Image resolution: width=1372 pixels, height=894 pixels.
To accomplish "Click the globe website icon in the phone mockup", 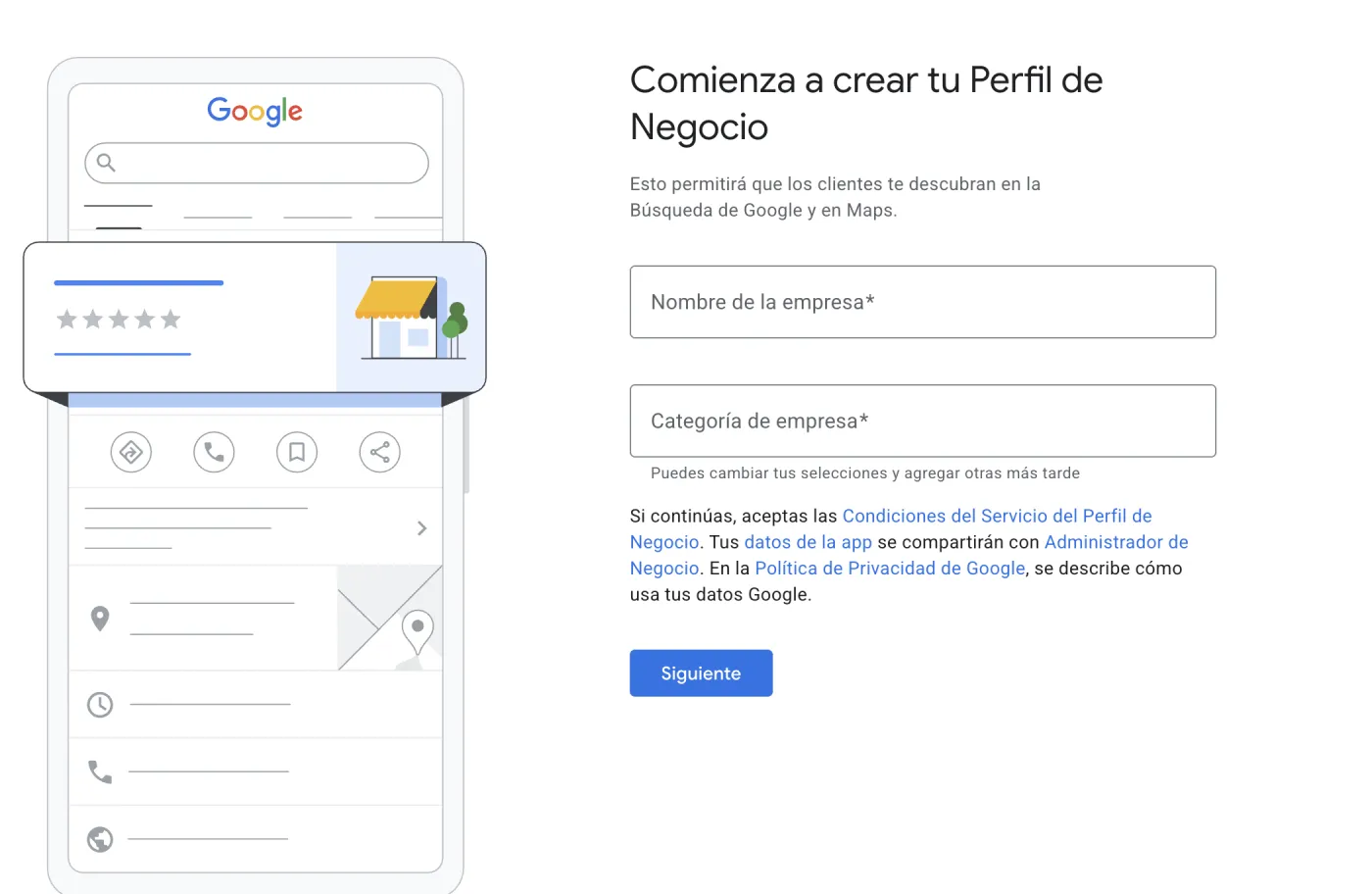I will point(100,839).
